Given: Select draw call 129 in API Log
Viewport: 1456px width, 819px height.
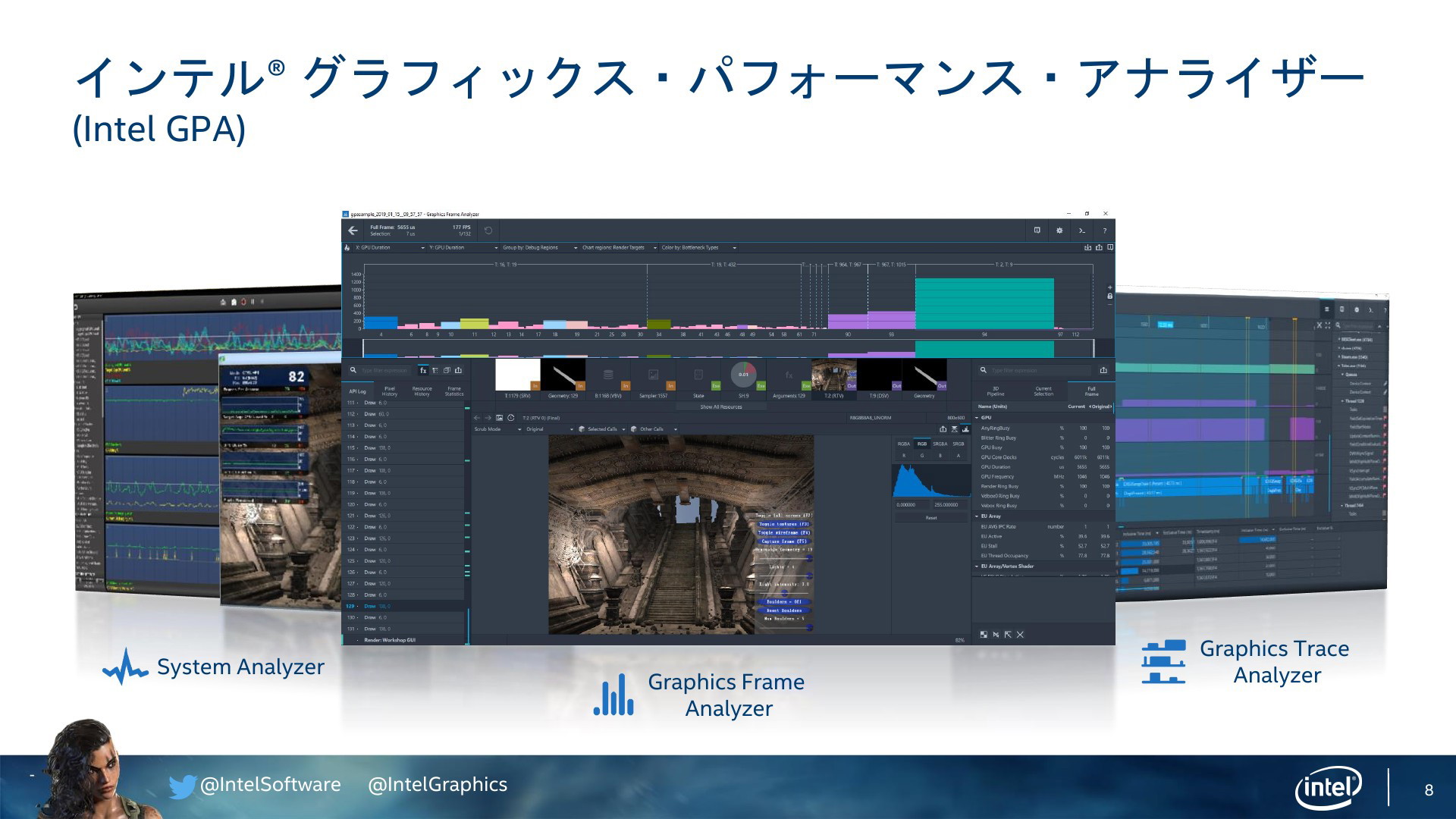Looking at the screenshot, I should [x=403, y=607].
